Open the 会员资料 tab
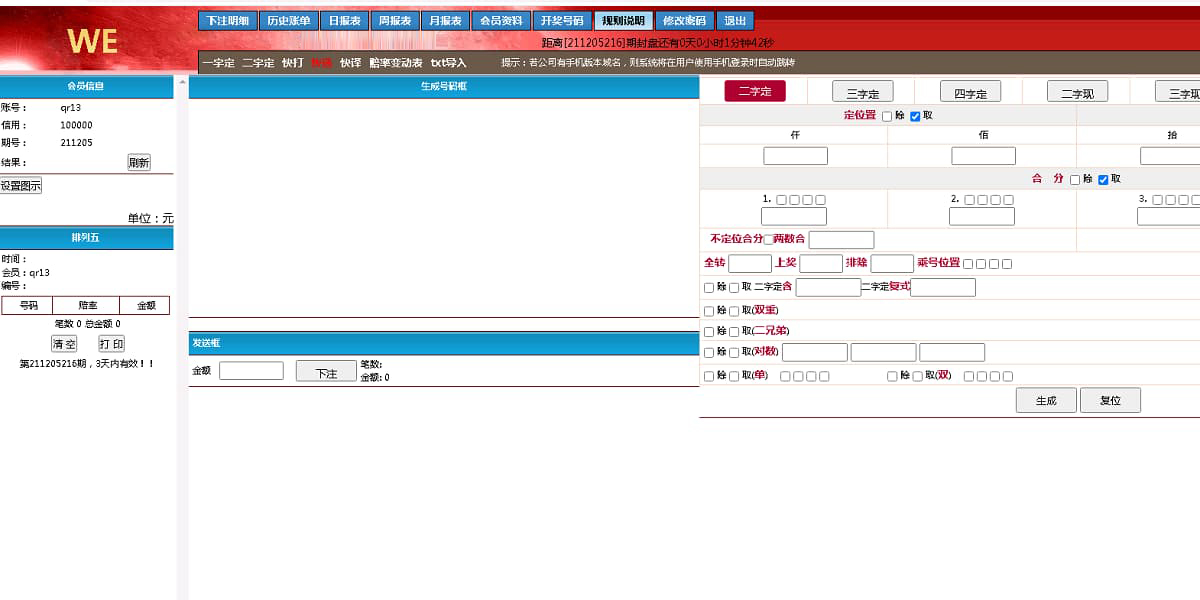The height and width of the screenshot is (600, 1200). click(x=500, y=21)
